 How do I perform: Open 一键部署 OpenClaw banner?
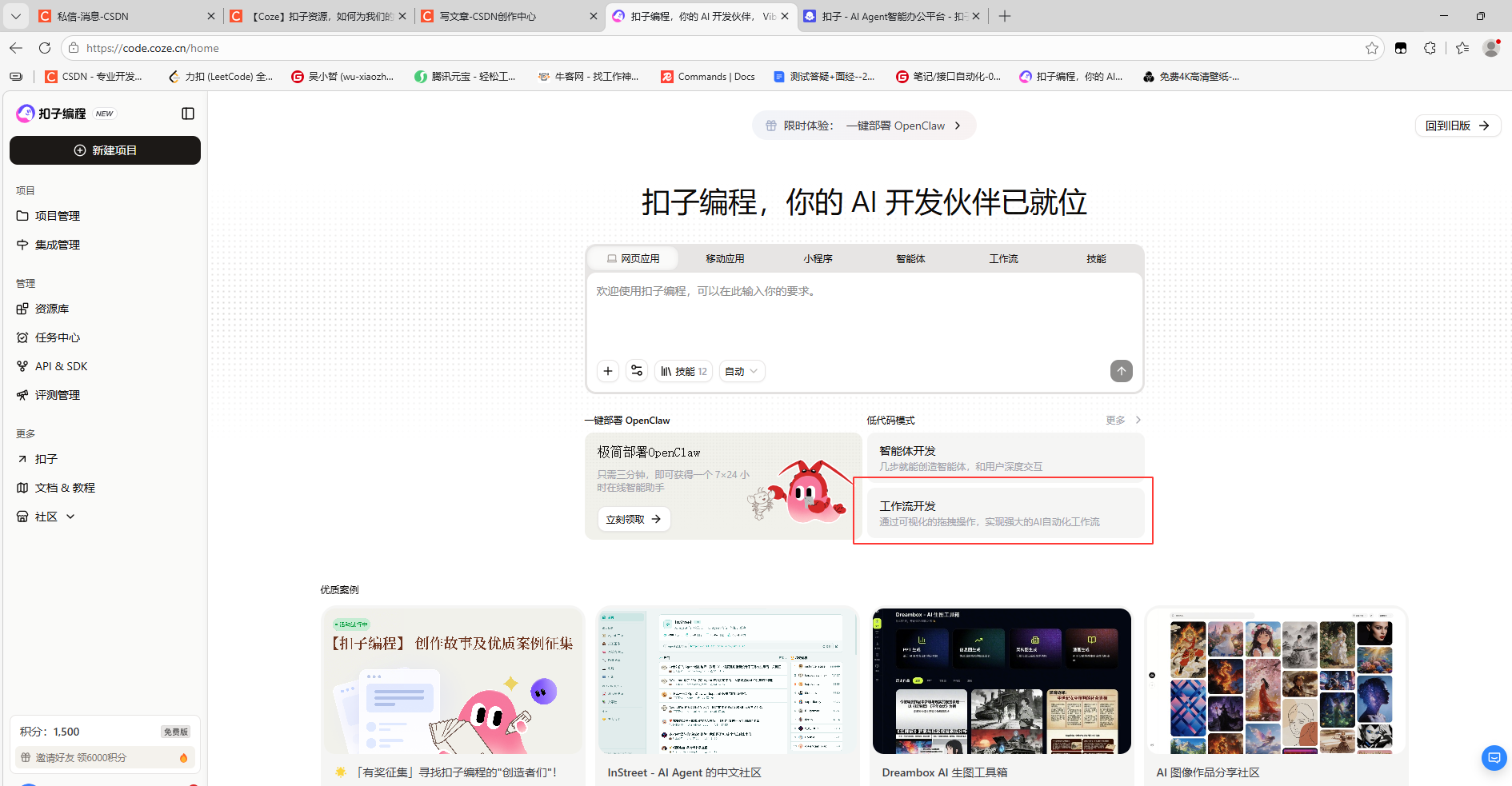[x=864, y=126]
